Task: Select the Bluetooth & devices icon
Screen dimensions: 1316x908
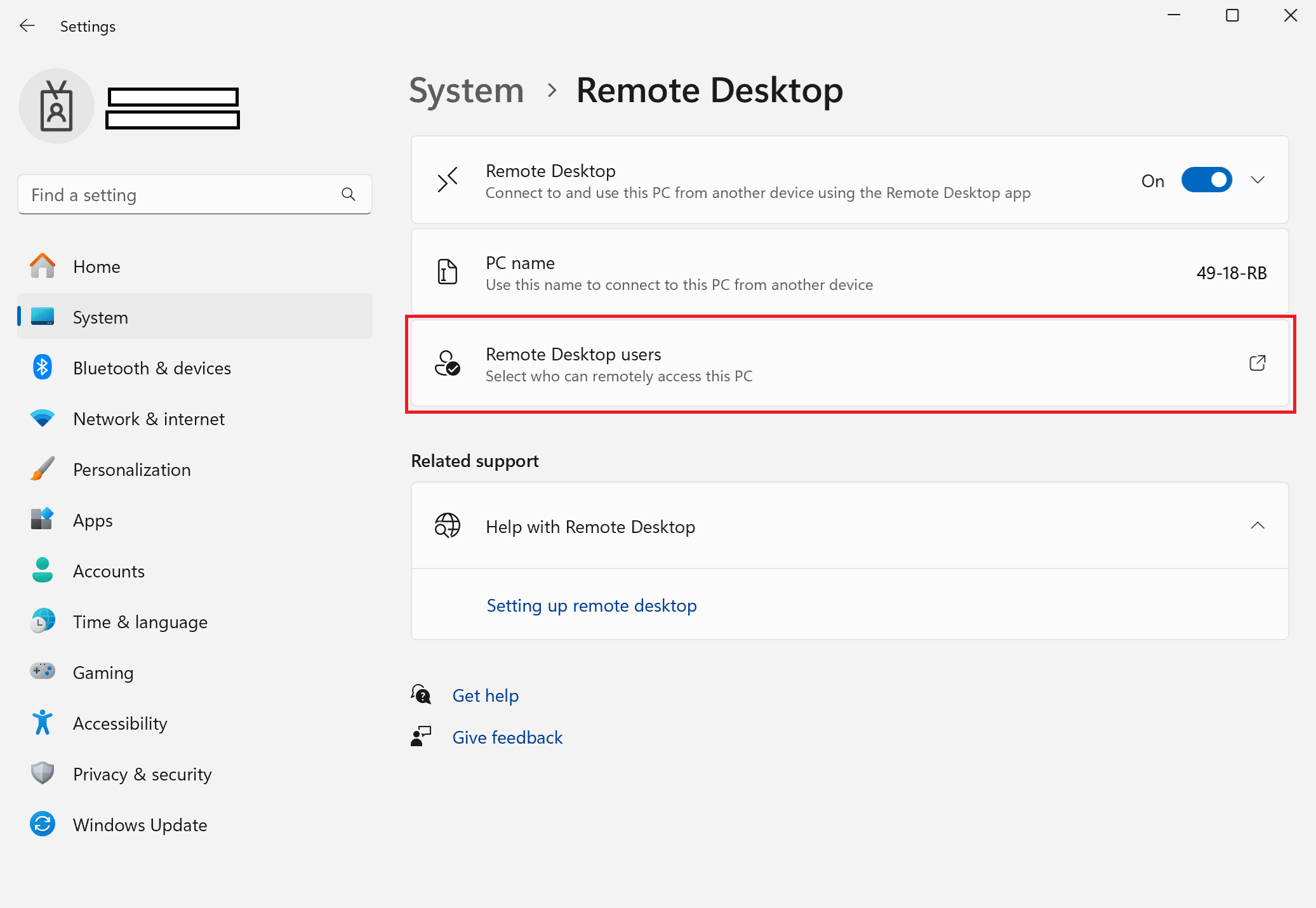Action: point(42,367)
